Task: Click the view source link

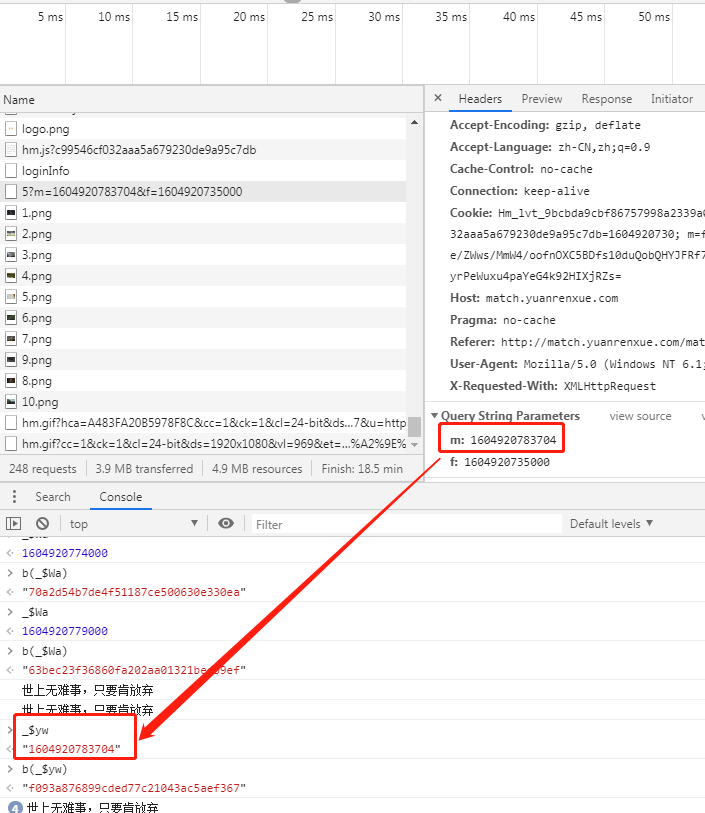Action: point(640,416)
